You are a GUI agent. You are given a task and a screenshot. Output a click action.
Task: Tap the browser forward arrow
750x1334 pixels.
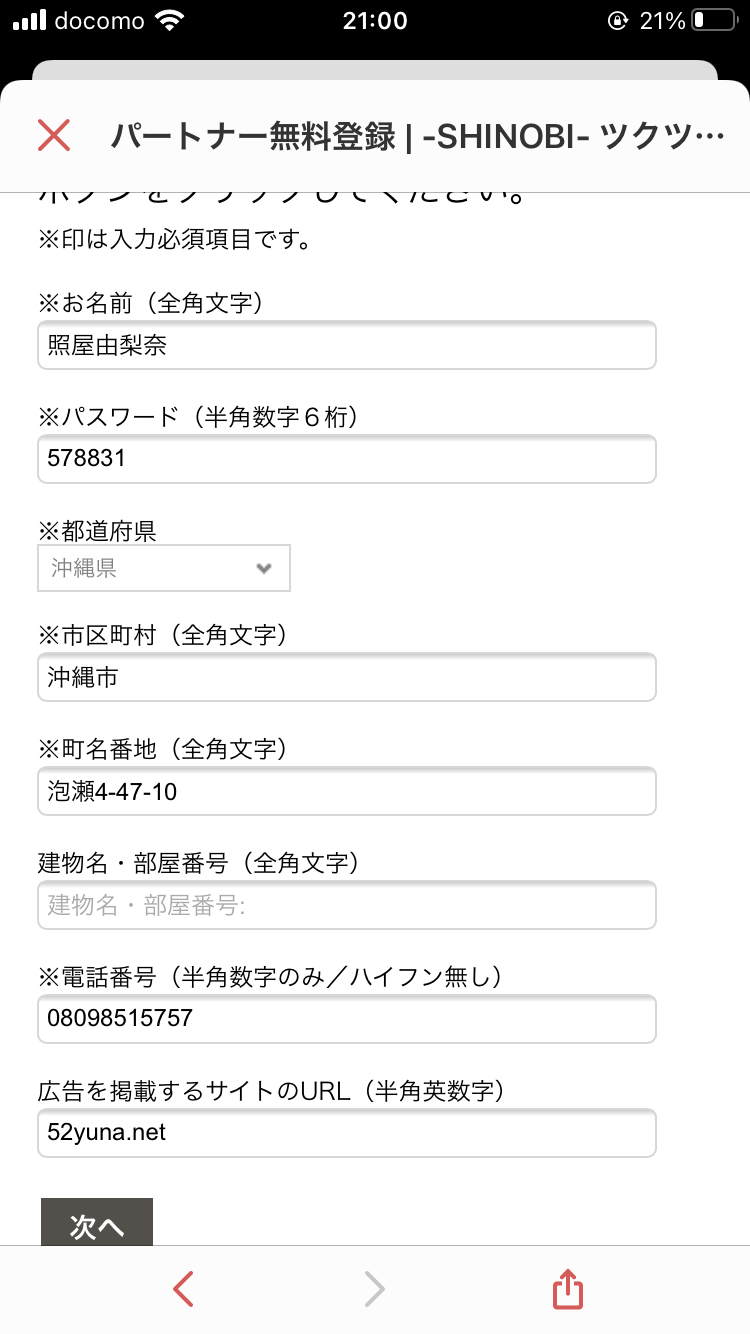point(374,1290)
